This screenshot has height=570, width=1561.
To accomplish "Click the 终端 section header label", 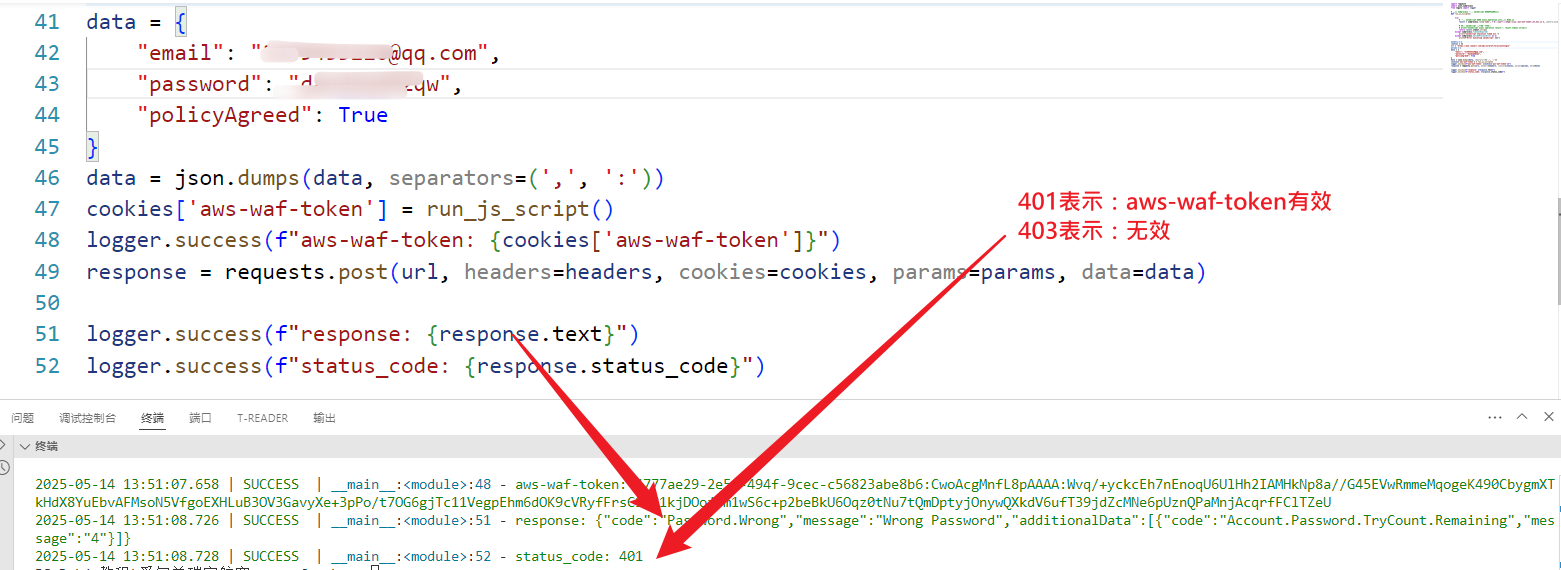I will [x=47, y=446].
